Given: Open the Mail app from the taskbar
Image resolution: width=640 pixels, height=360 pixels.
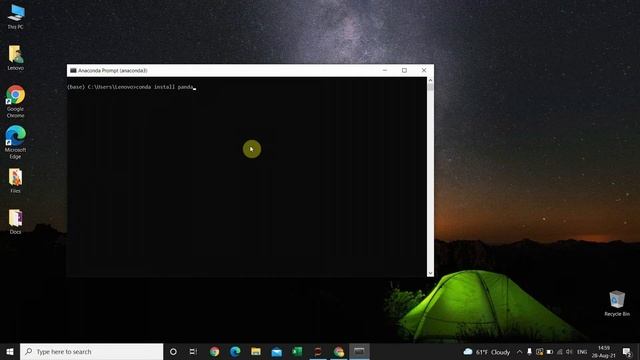Looking at the screenshot, I should tap(277, 351).
